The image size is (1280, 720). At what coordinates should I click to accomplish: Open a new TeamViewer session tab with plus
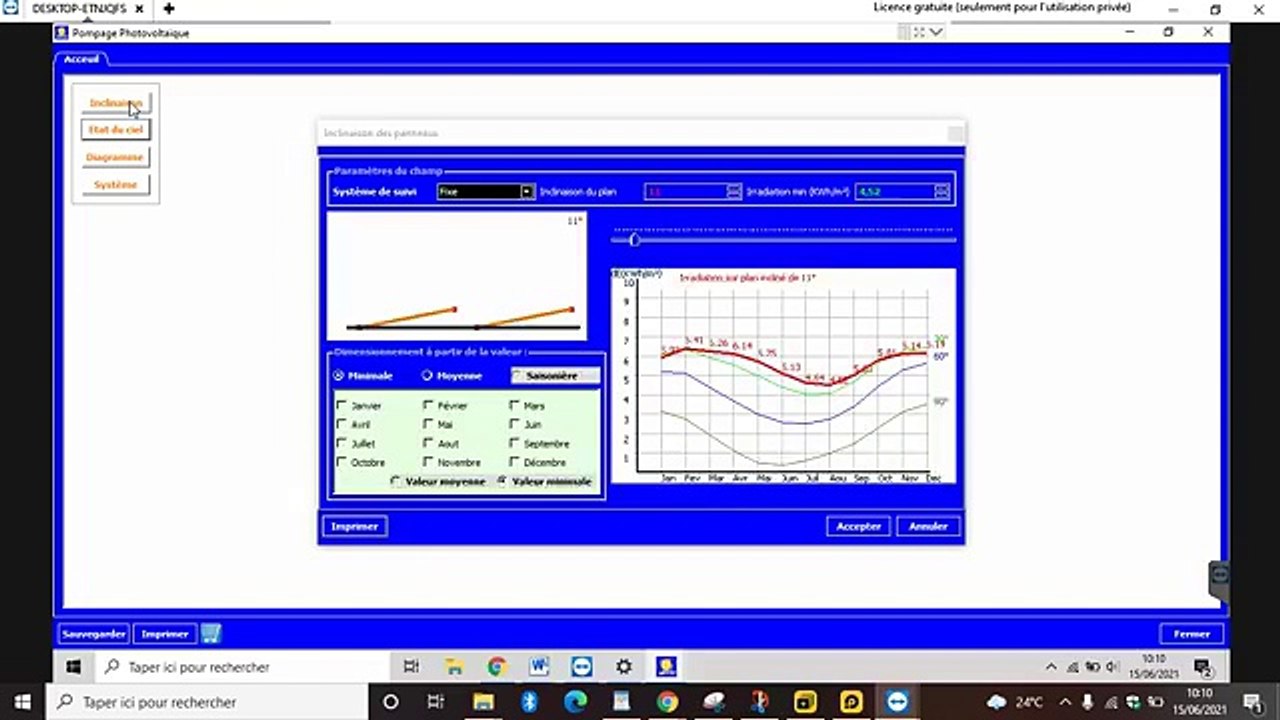pos(169,9)
